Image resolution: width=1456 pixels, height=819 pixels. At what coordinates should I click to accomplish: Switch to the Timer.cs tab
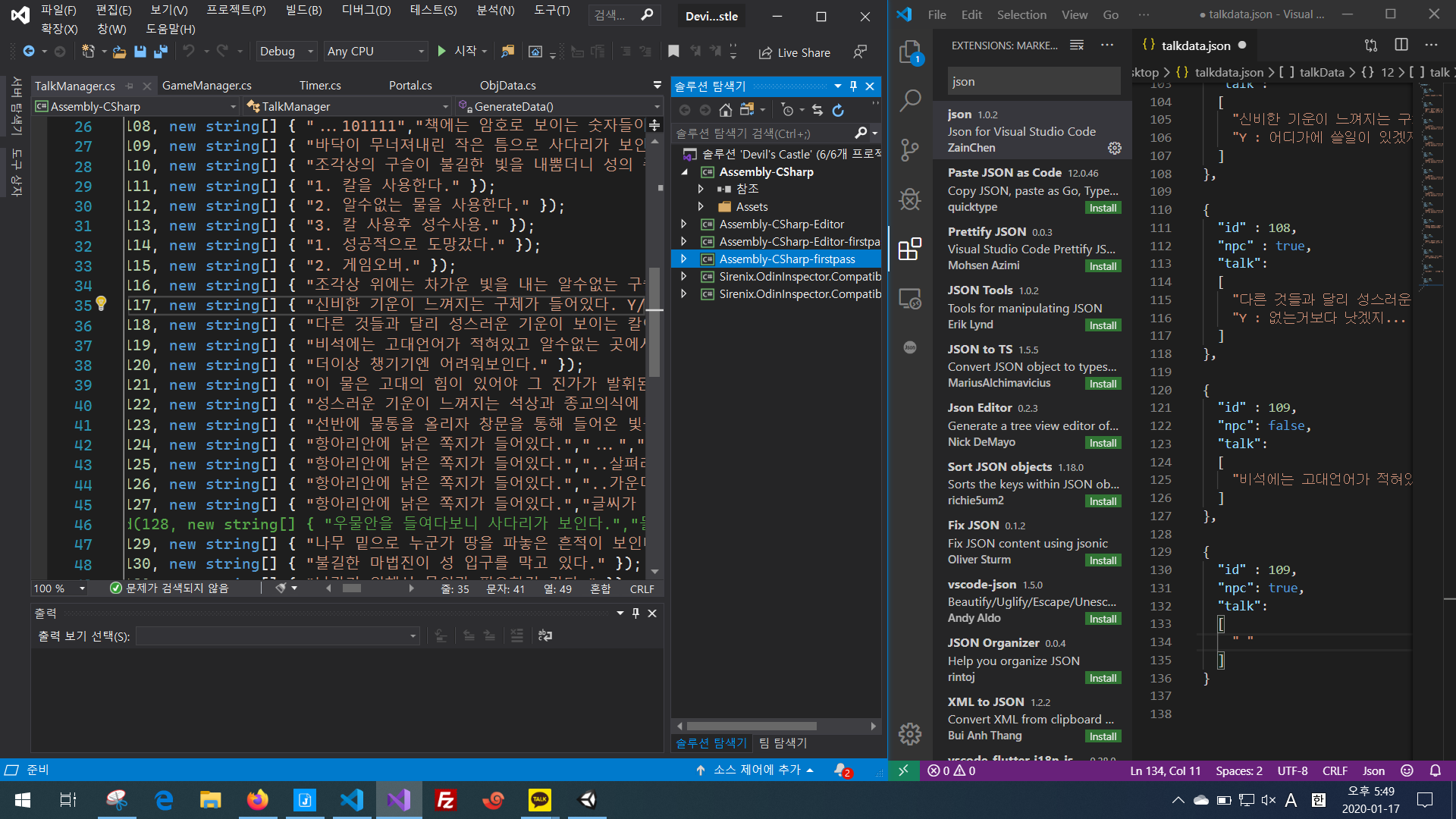tap(320, 86)
